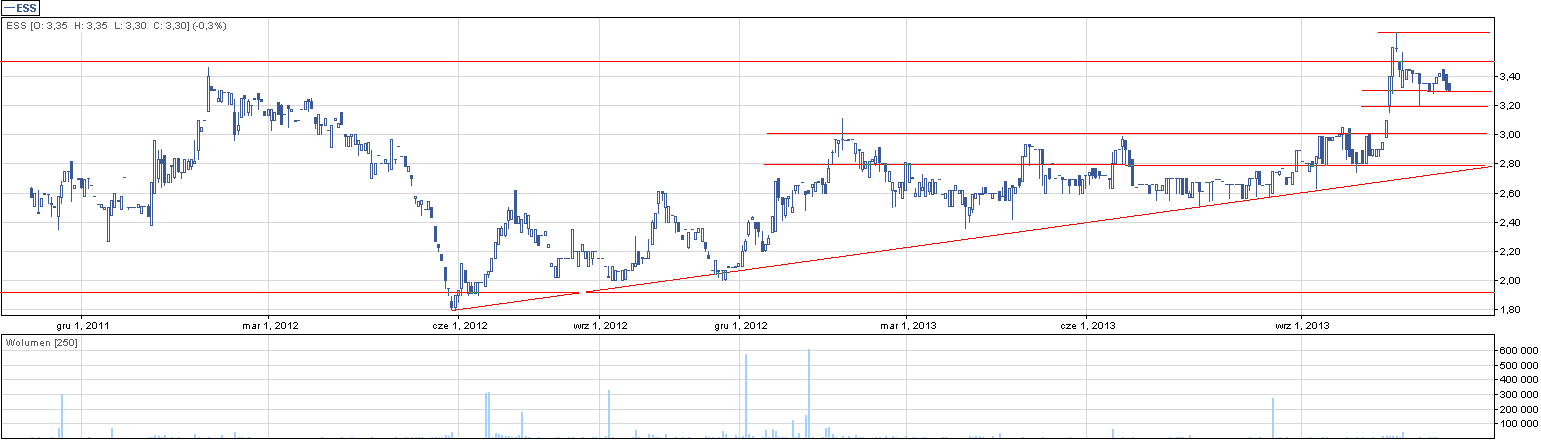Select the ESS OHLC quote text line
Screen dimensions: 1541x442
click(116, 25)
